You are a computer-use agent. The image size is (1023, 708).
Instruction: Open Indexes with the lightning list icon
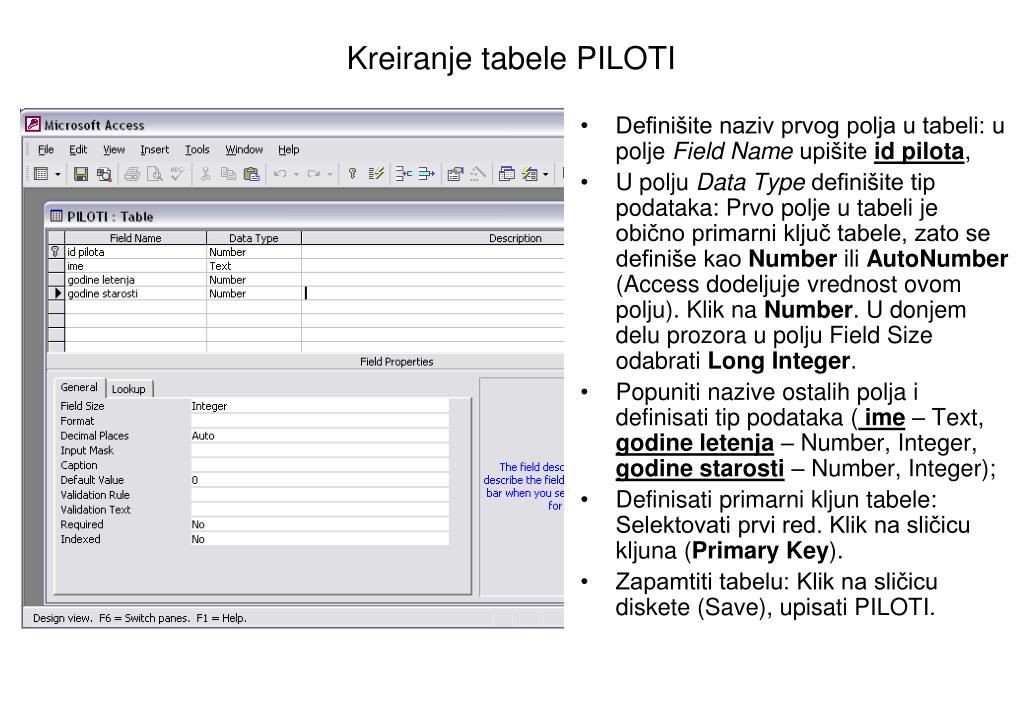376,174
